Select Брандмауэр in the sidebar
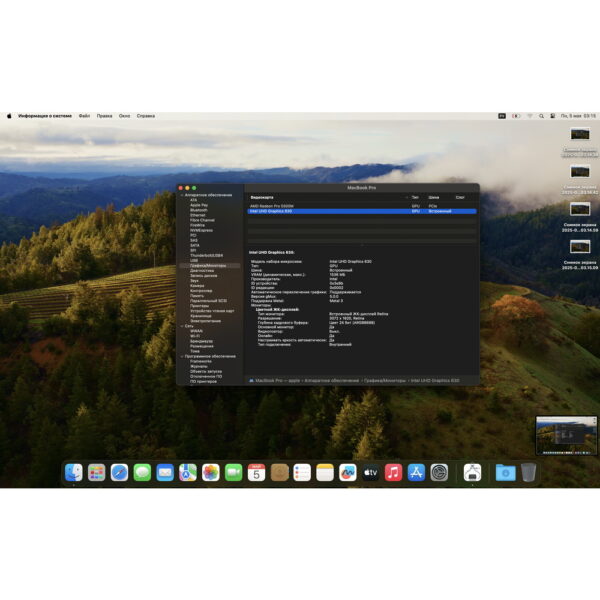 tap(201, 341)
